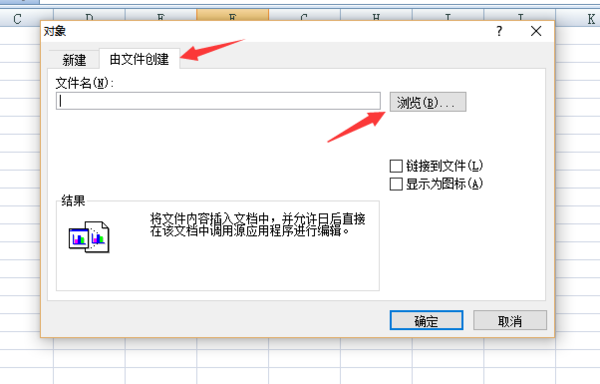600x384 pixels.
Task: Focus the 文件名 text field
Action: (x=218, y=101)
